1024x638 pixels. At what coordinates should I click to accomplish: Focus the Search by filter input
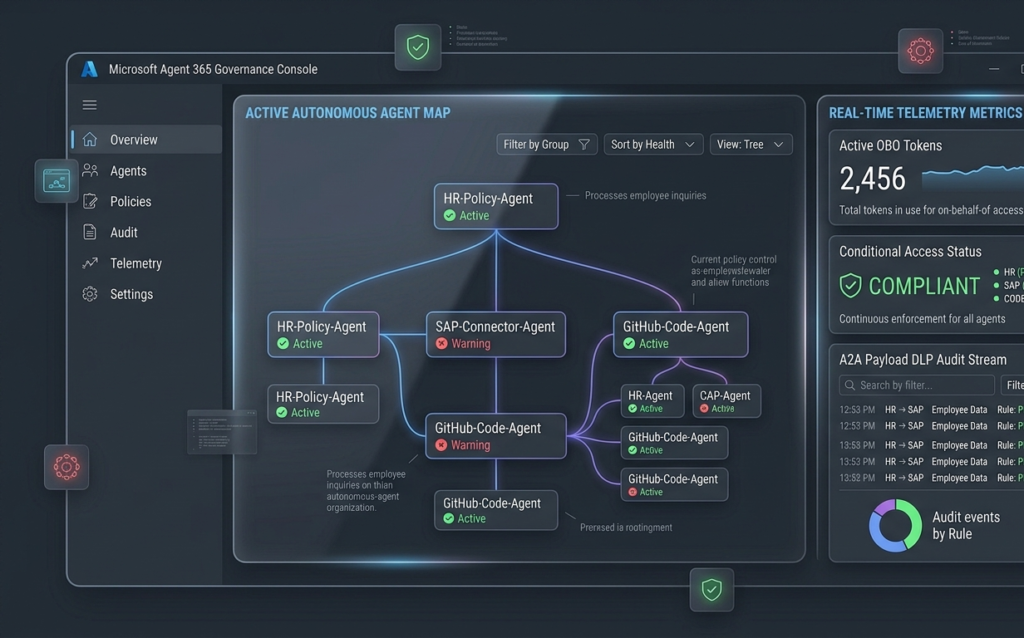[x=916, y=385]
